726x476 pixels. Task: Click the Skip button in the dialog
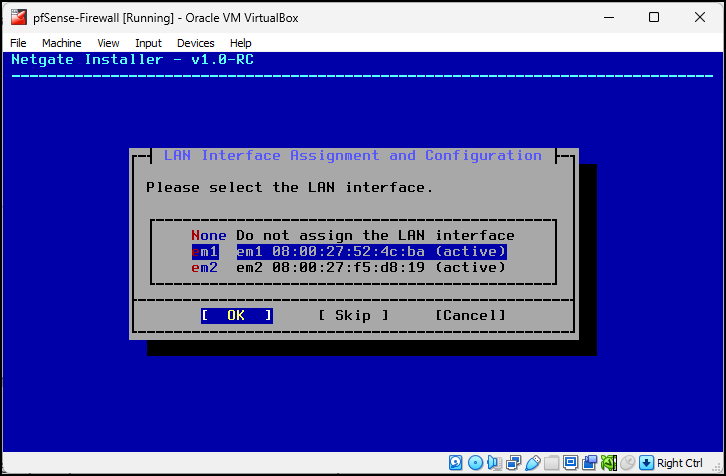point(353,316)
